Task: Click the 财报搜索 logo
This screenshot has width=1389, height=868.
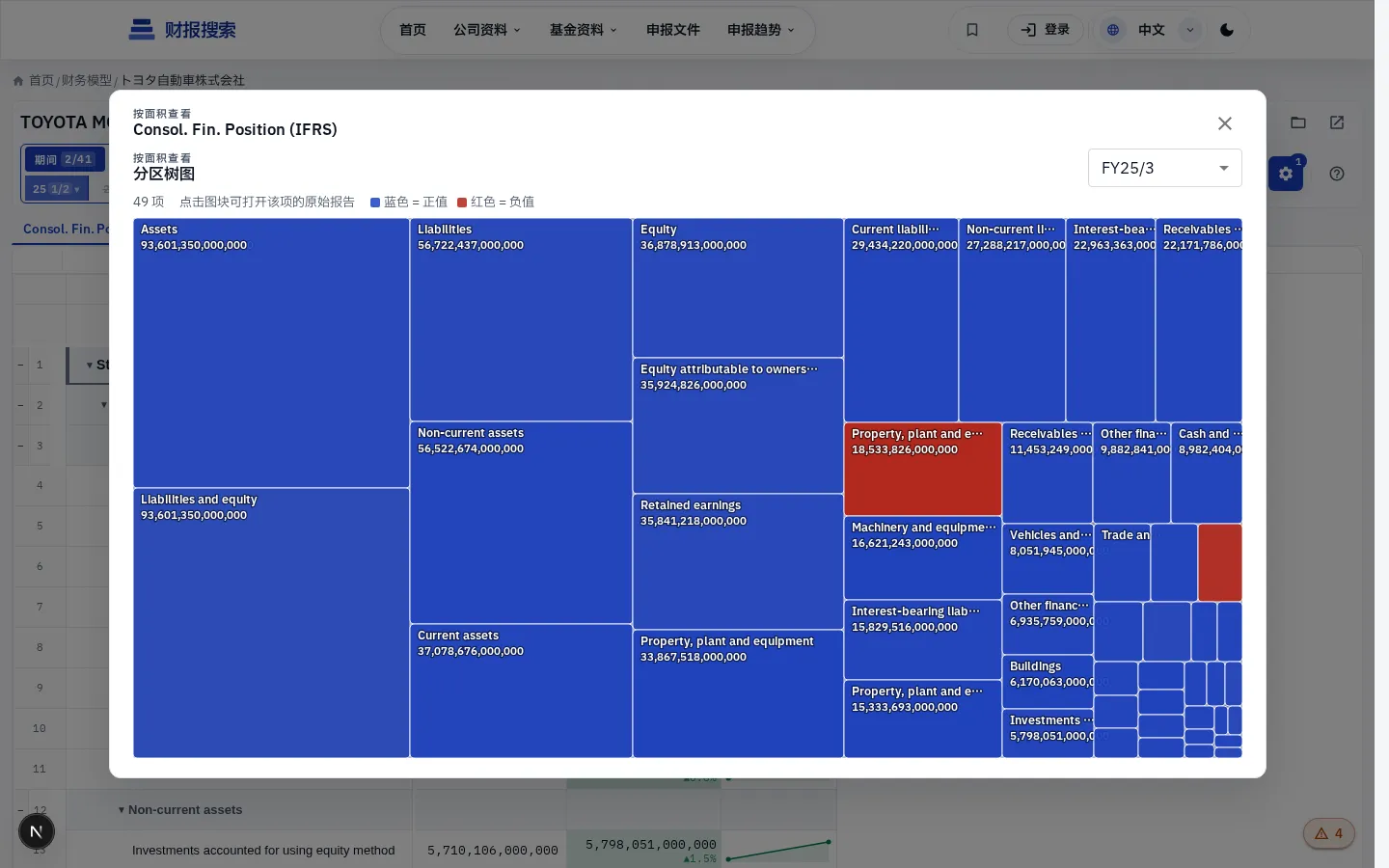Action: pos(182,30)
